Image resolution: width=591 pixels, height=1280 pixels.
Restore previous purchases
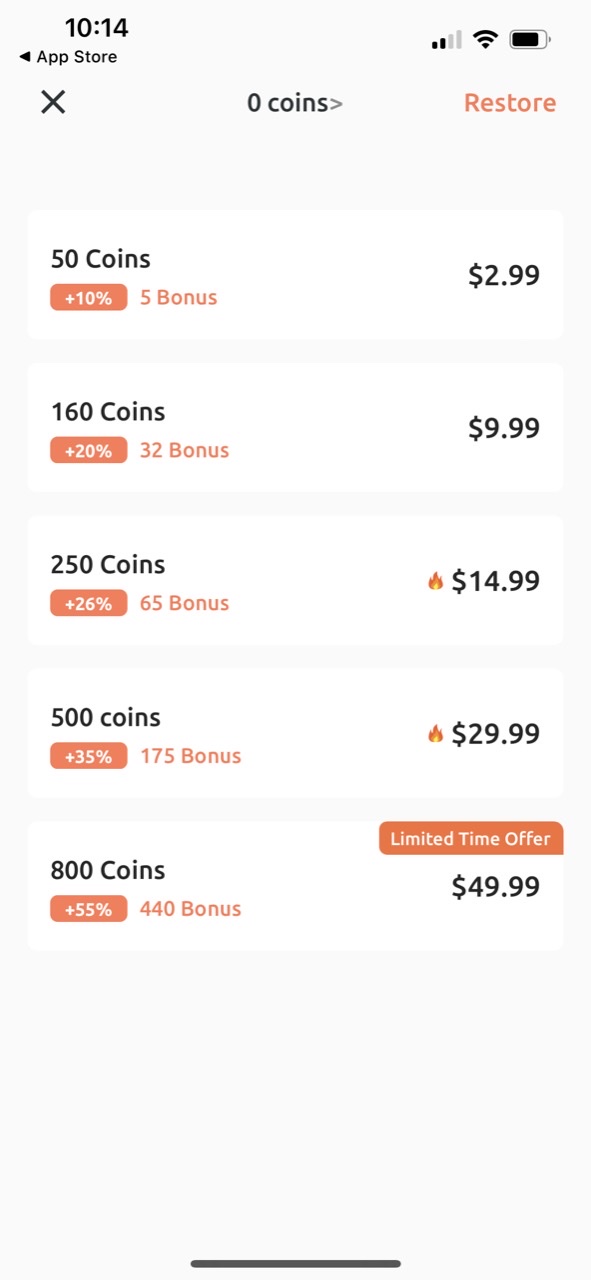tap(510, 102)
